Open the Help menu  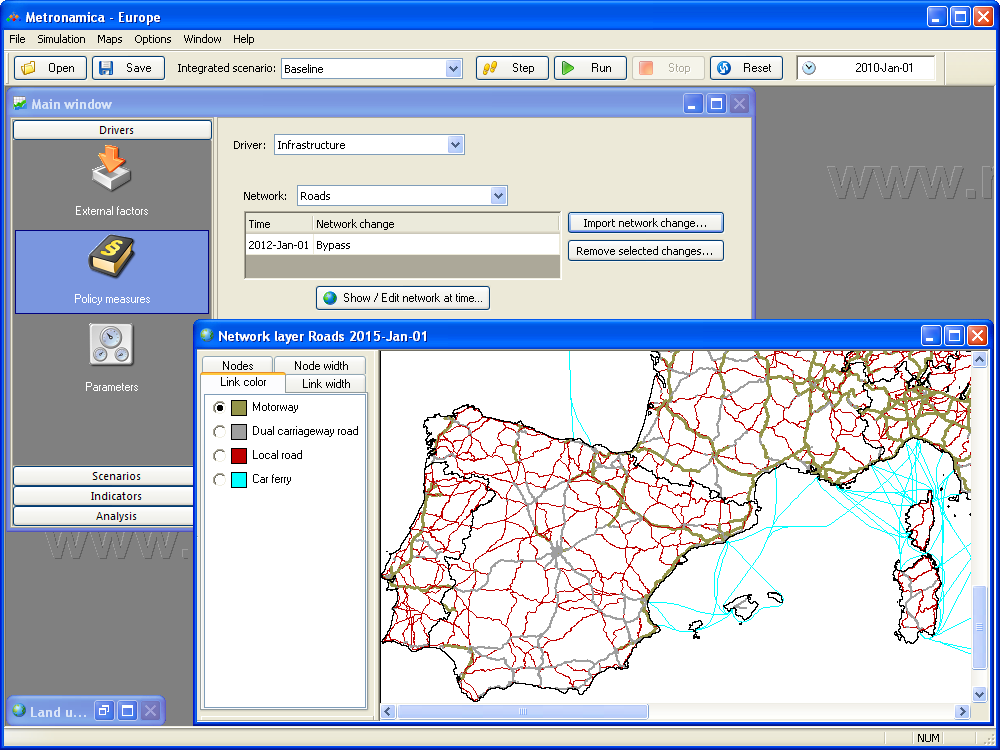tap(244, 39)
